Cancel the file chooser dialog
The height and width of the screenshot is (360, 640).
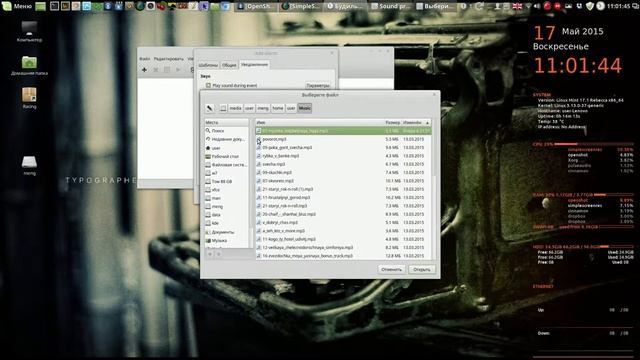click(391, 269)
